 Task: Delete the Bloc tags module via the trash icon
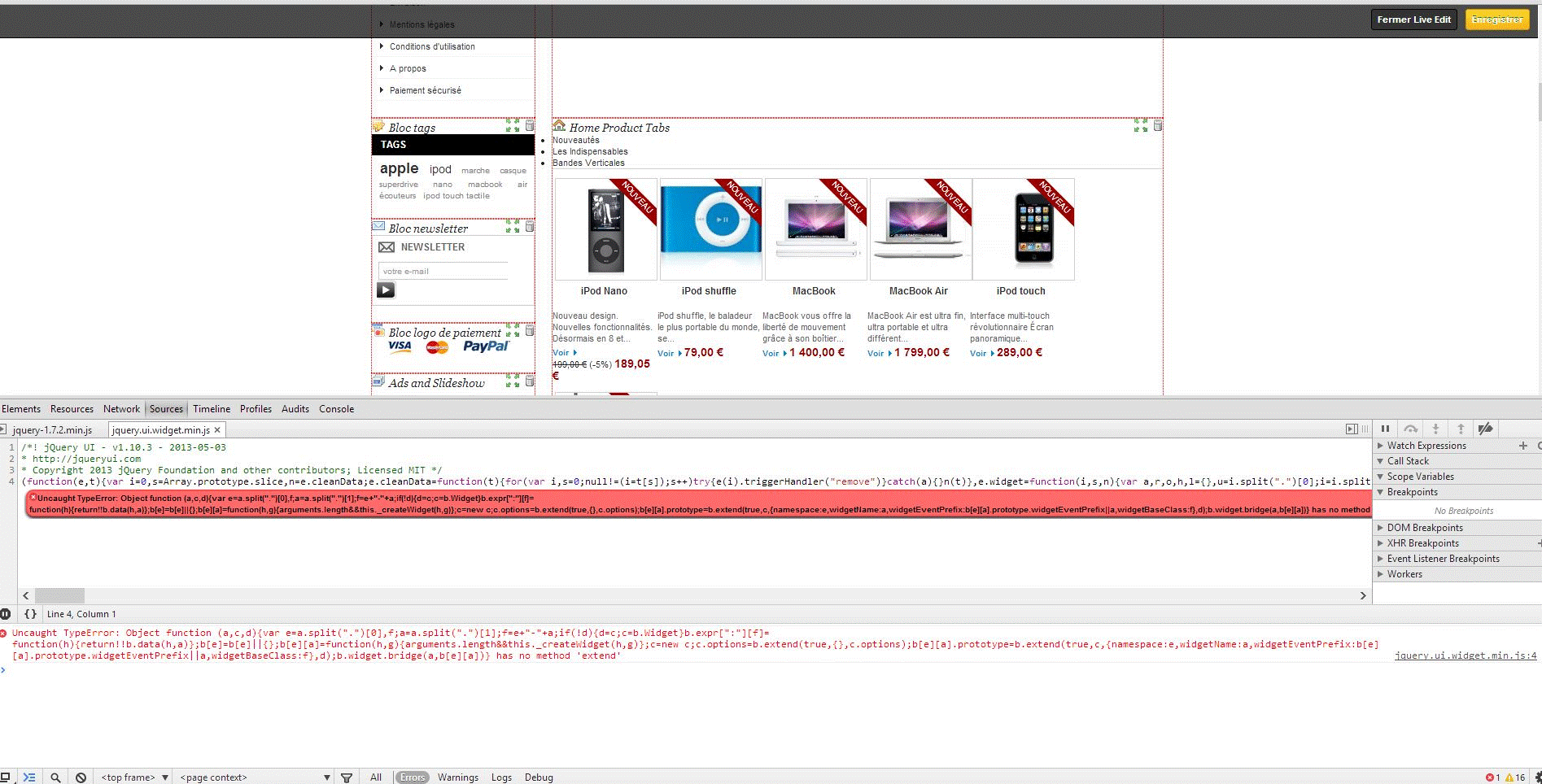530,125
